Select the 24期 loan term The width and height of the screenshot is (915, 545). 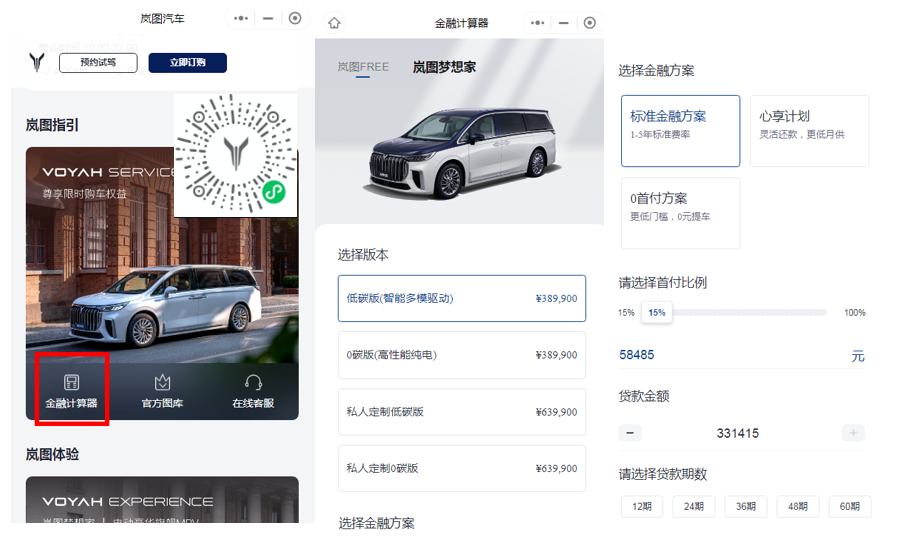694,506
